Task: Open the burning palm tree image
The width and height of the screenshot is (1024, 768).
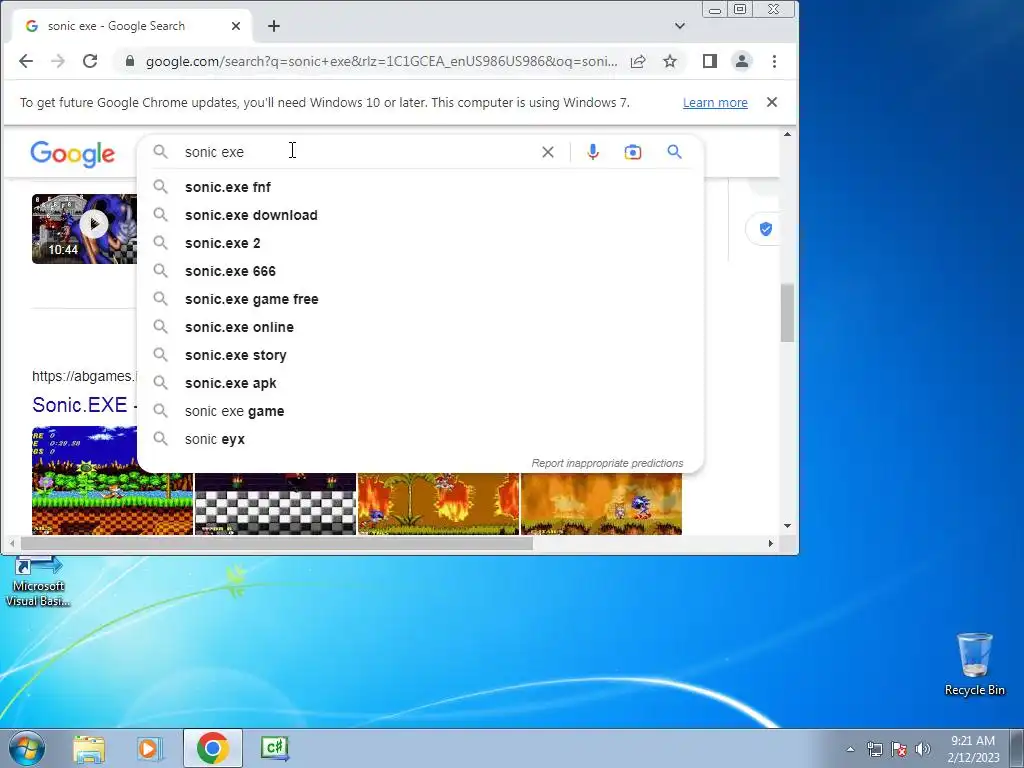Action: click(438, 504)
